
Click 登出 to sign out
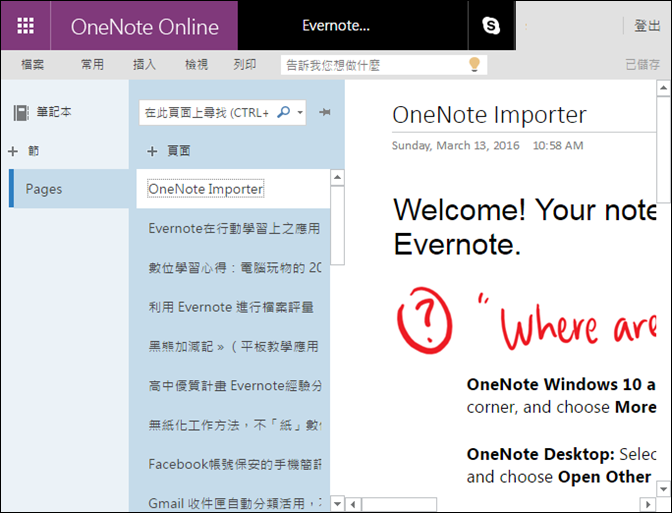[647, 26]
